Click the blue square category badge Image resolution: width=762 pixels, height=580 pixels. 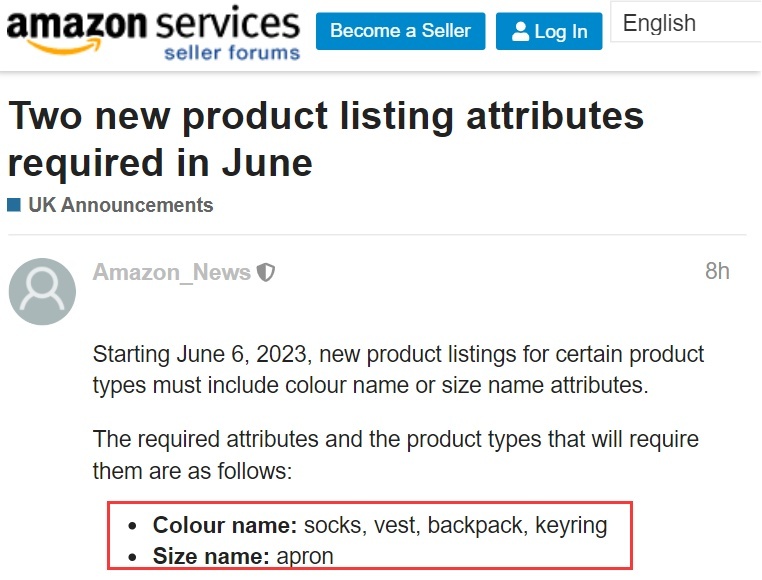14,205
